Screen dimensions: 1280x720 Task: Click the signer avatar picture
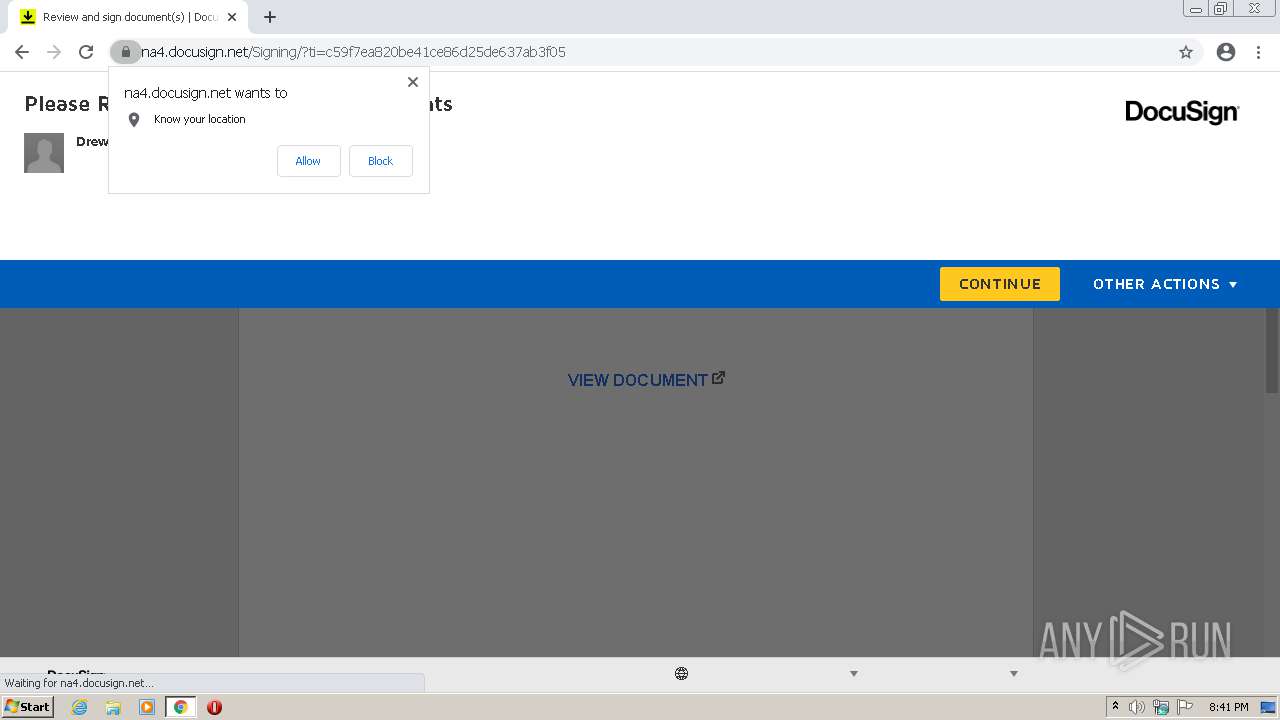[44, 153]
